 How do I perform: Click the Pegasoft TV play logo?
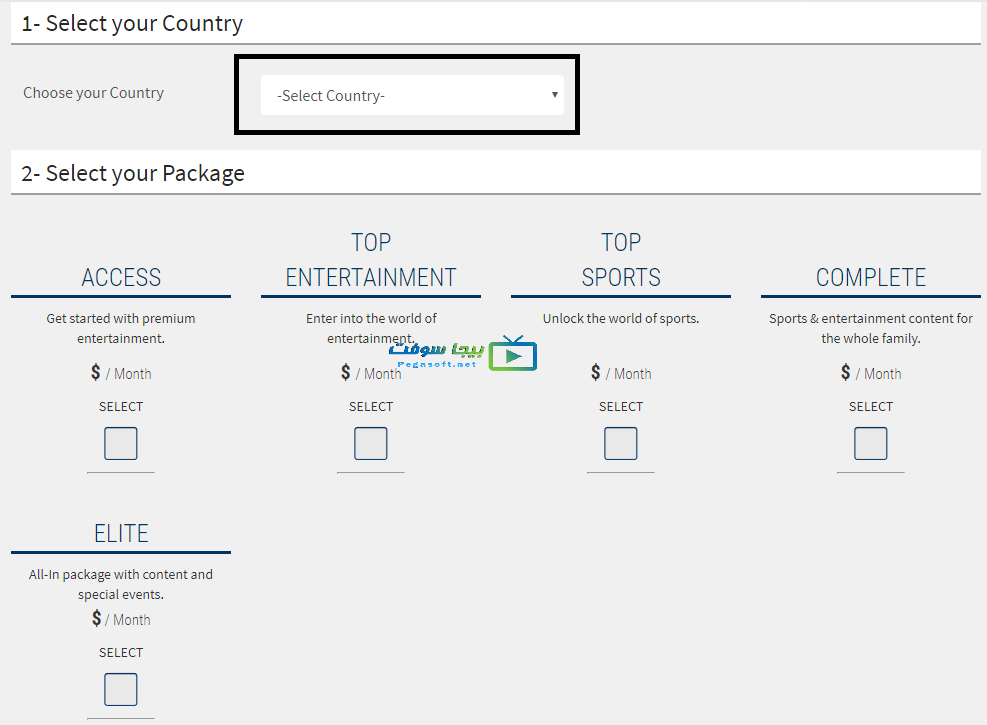513,355
